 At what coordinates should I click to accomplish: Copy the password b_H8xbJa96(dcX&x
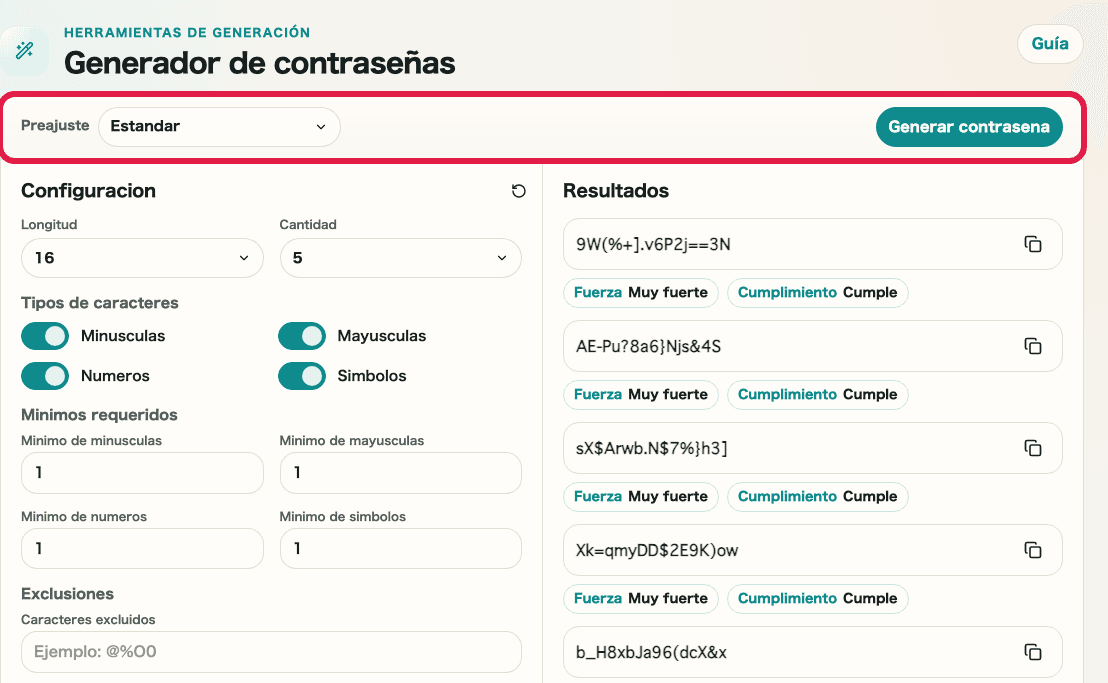click(1033, 651)
